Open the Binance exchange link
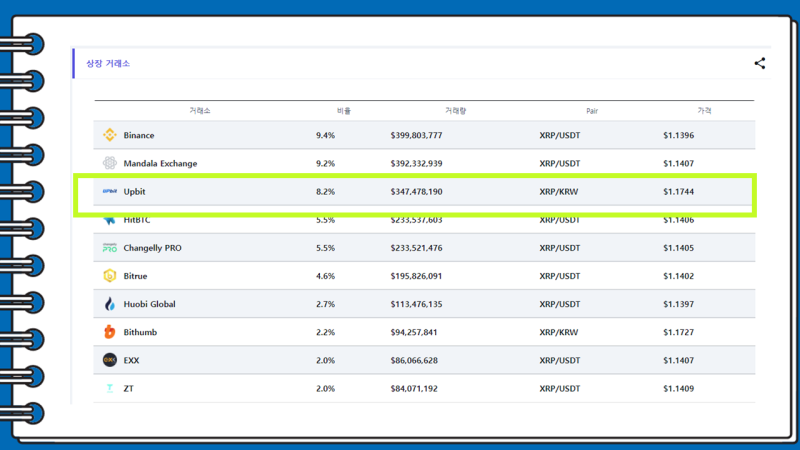This screenshot has width=800, height=450. coord(139,135)
